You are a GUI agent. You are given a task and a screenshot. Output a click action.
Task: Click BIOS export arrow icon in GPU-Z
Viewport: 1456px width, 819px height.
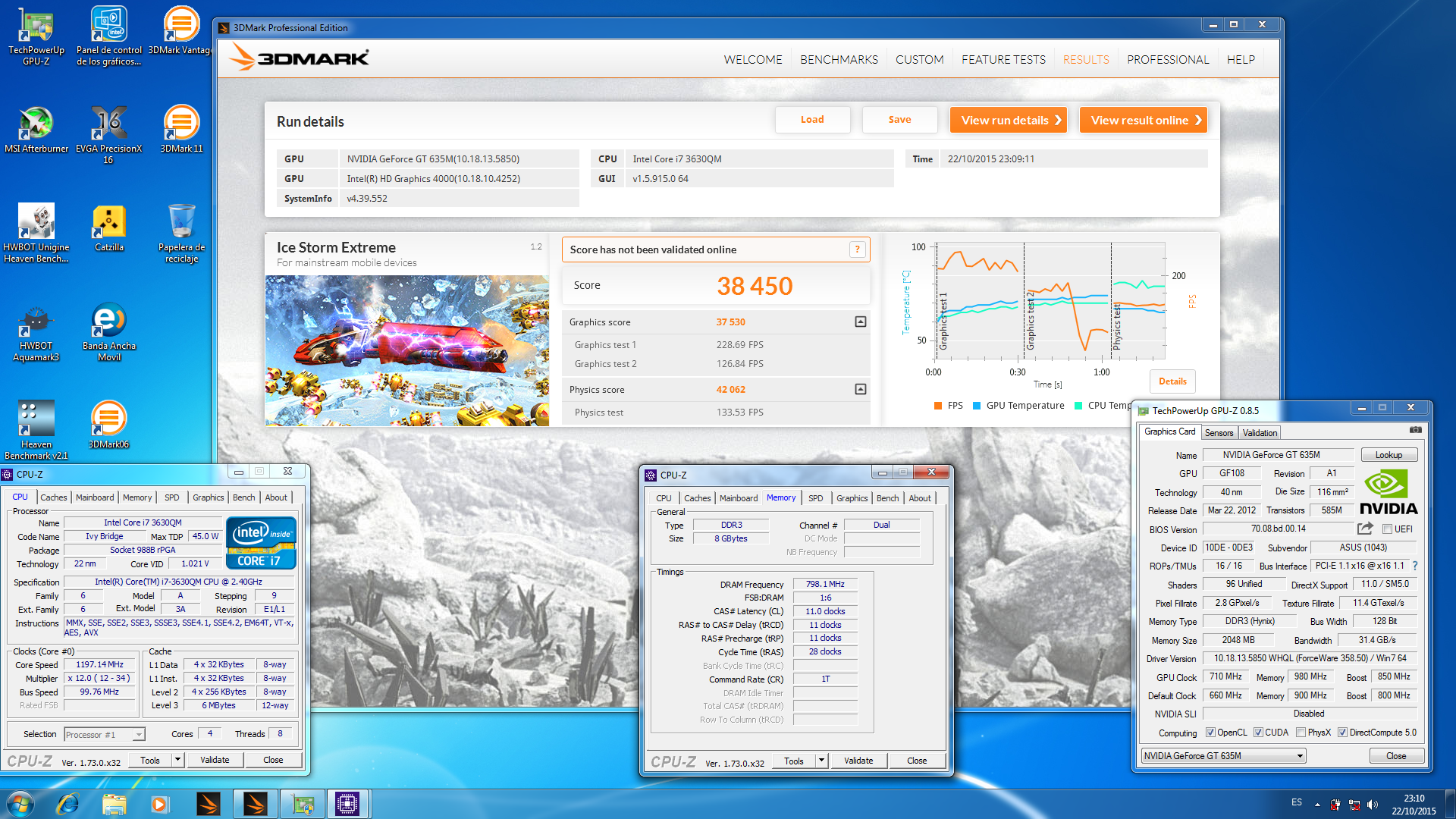pos(1365,529)
